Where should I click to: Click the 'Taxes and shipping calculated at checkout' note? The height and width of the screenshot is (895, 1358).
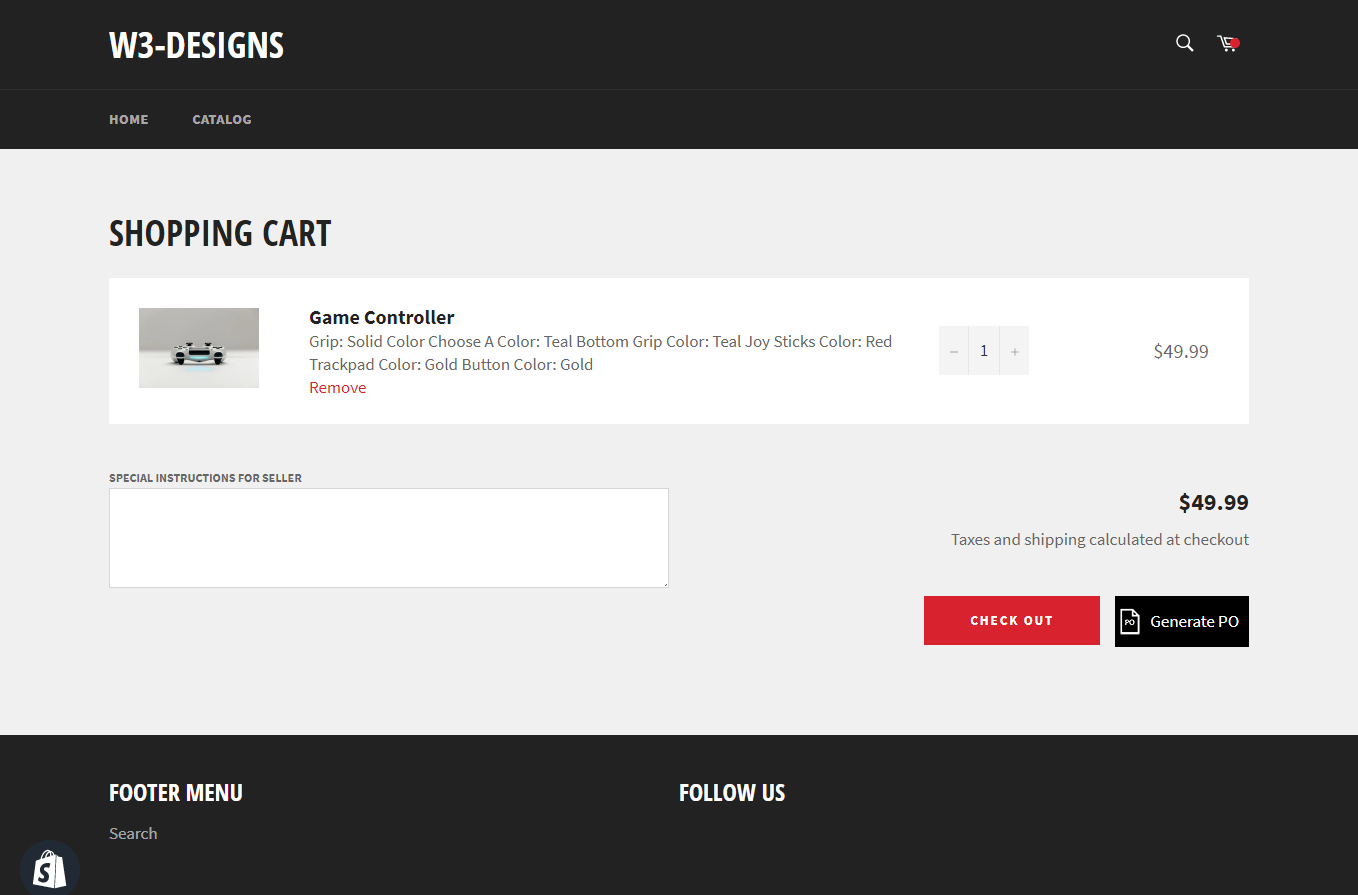pos(1100,540)
